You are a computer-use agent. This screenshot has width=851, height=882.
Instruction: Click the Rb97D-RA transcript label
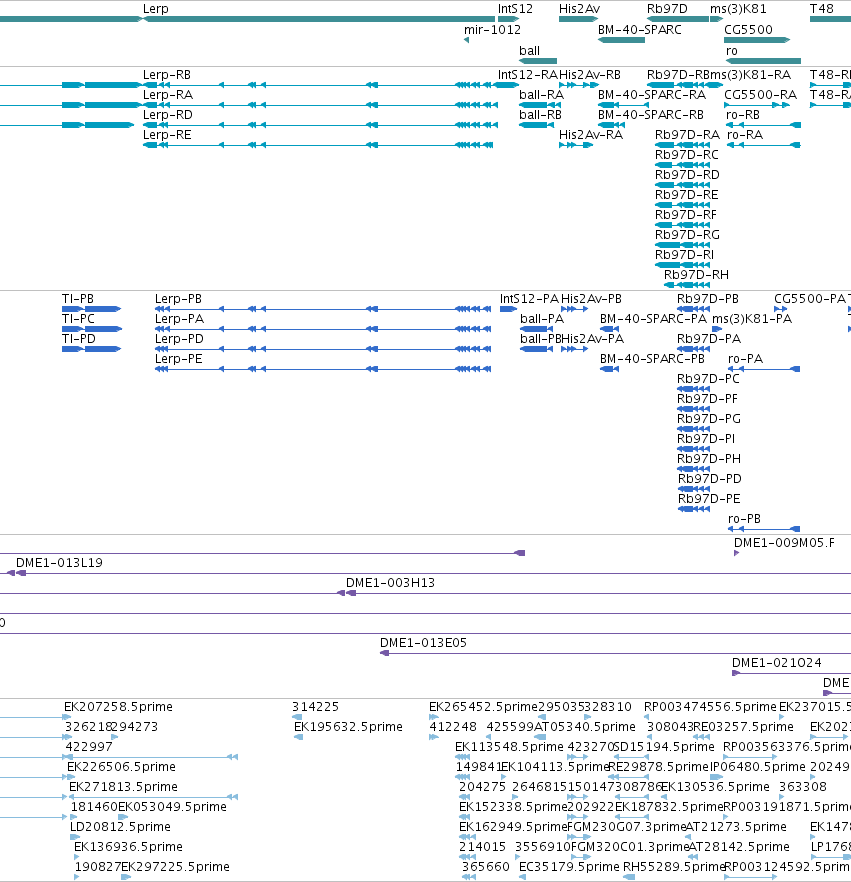(687, 135)
